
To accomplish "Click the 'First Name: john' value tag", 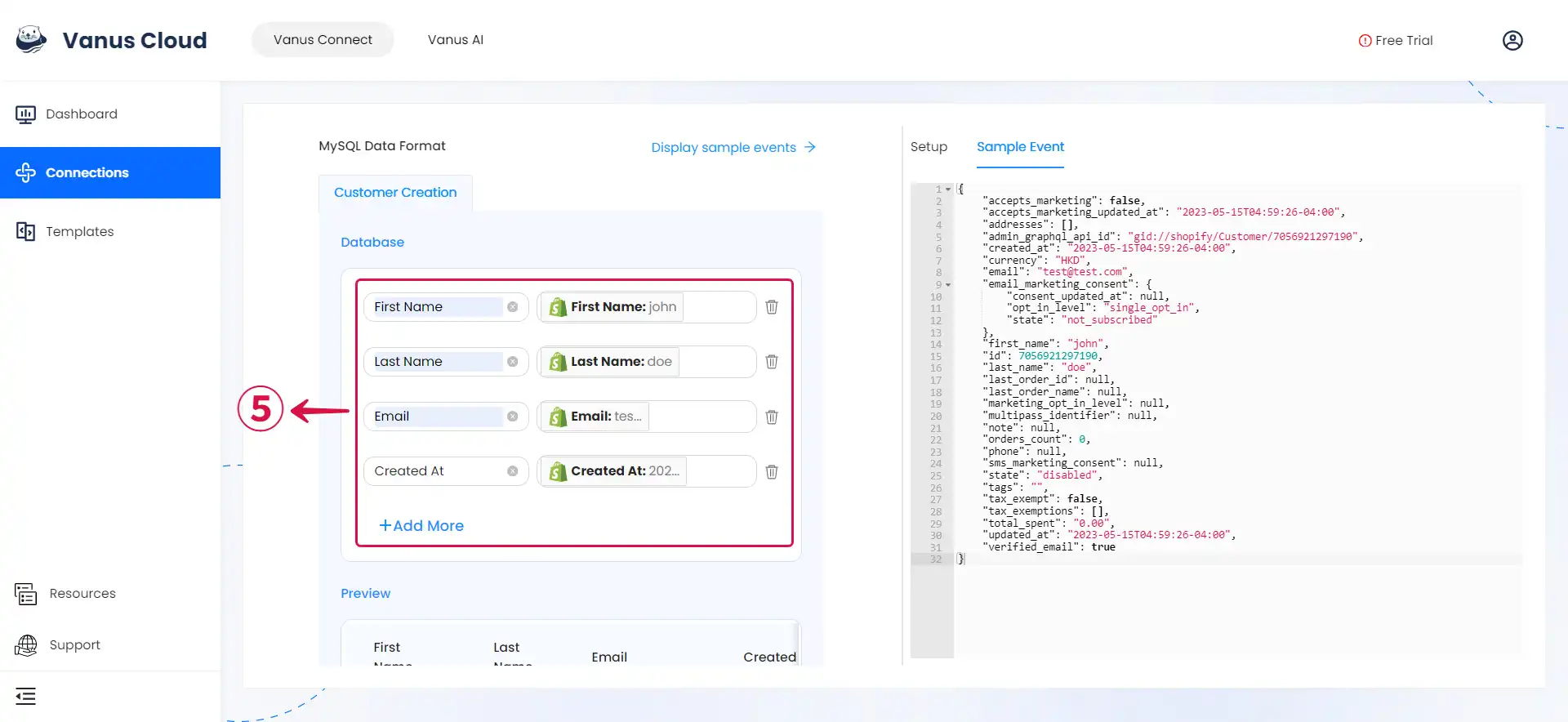I will pos(612,307).
